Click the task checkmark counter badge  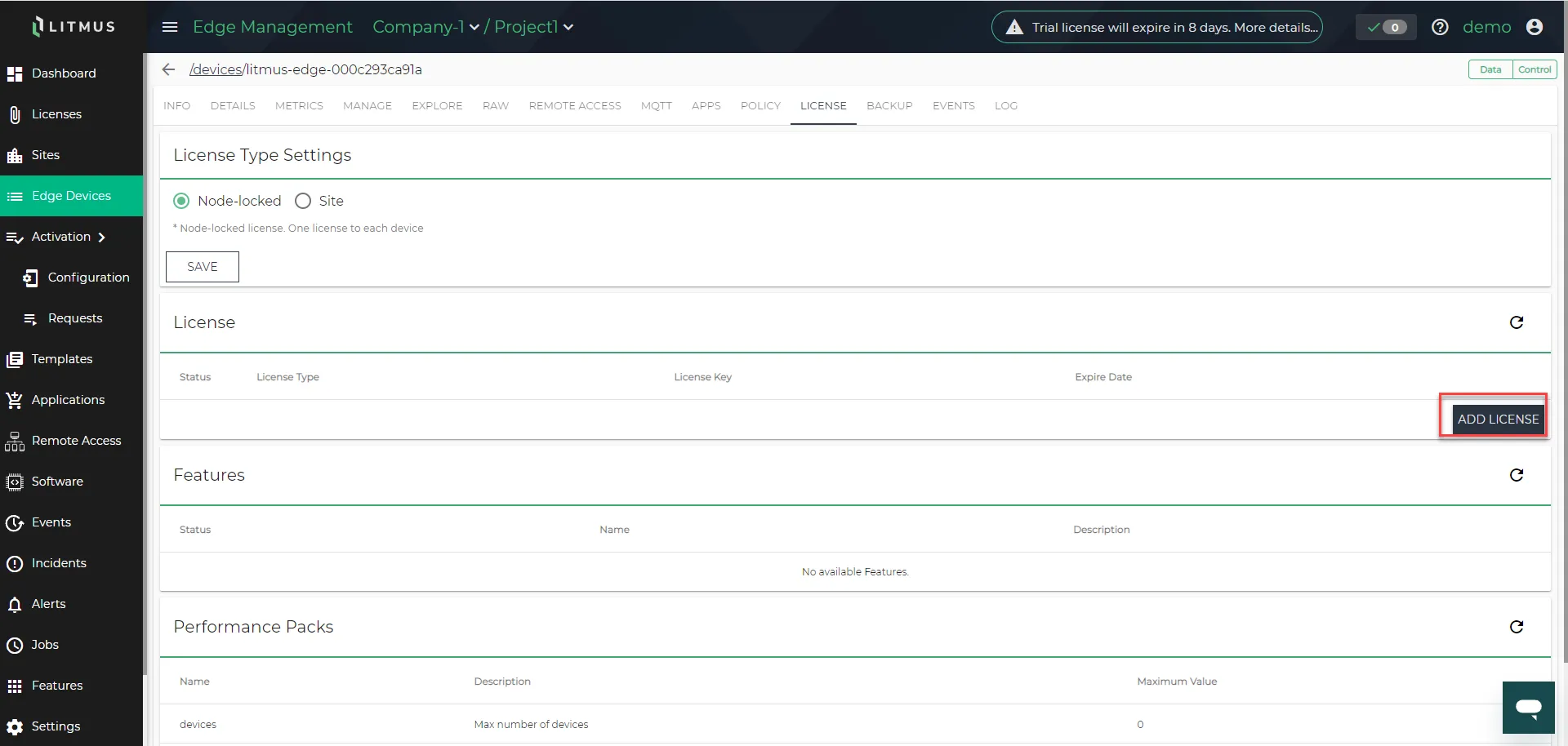point(1386,27)
